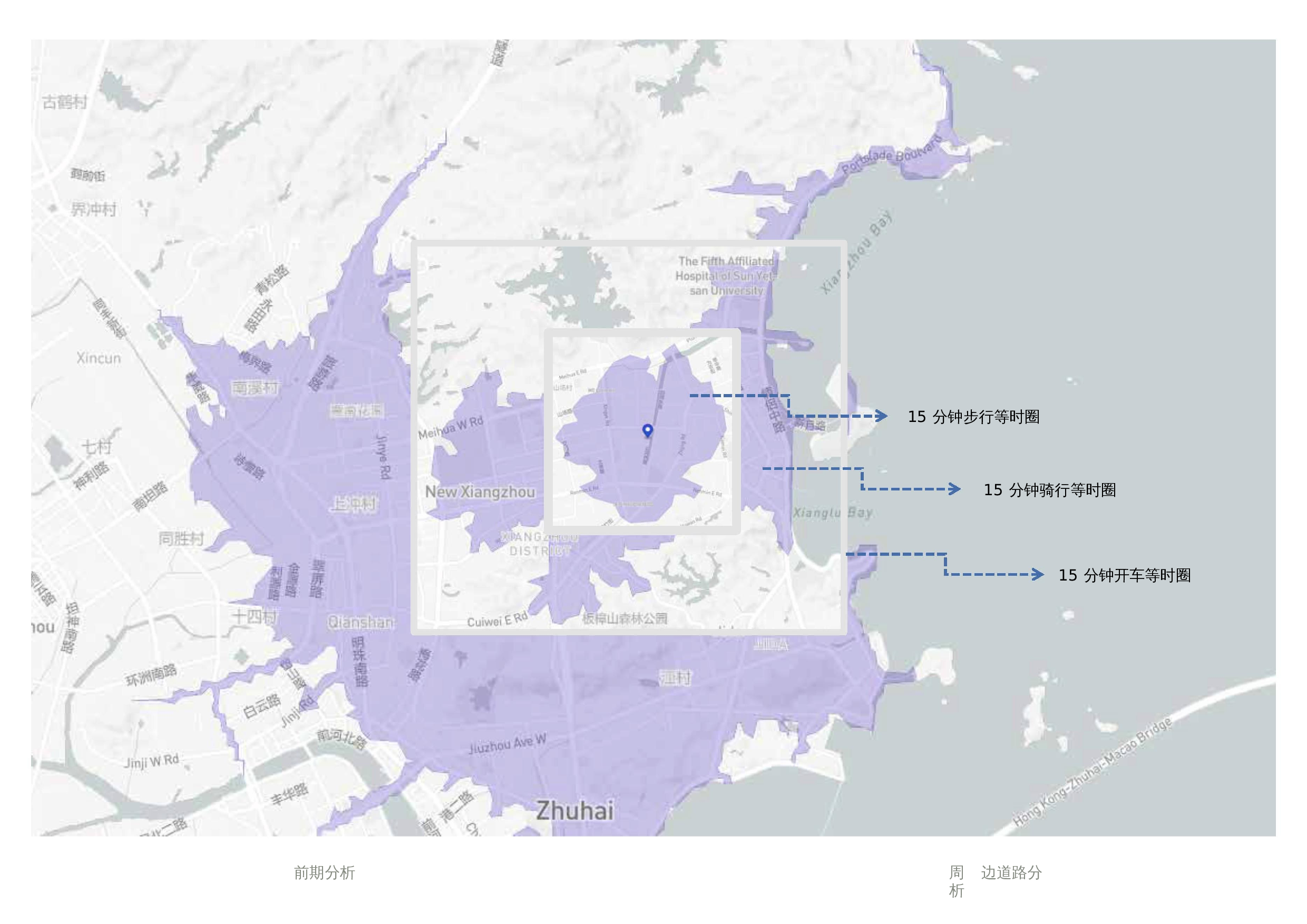Click the Fifth Affiliated Hospital label
The height and width of the screenshot is (924, 1307).
point(726,276)
